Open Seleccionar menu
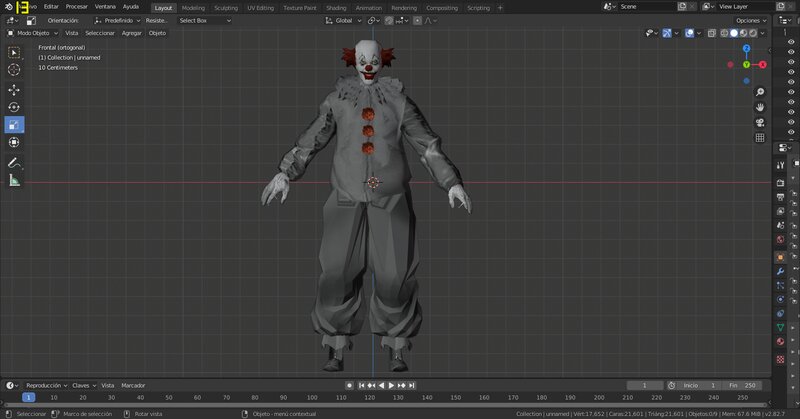The width and height of the screenshot is (800, 419). coord(100,33)
